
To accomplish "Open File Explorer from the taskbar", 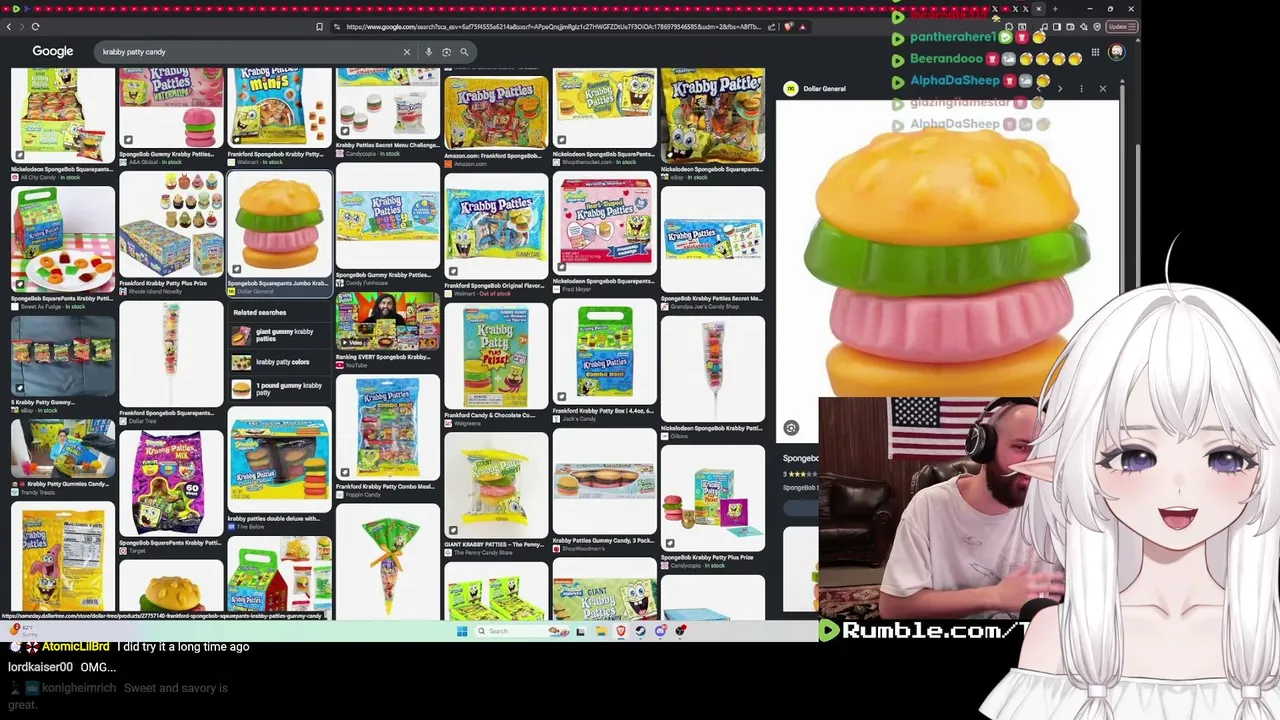I will [x=600, y=631].
